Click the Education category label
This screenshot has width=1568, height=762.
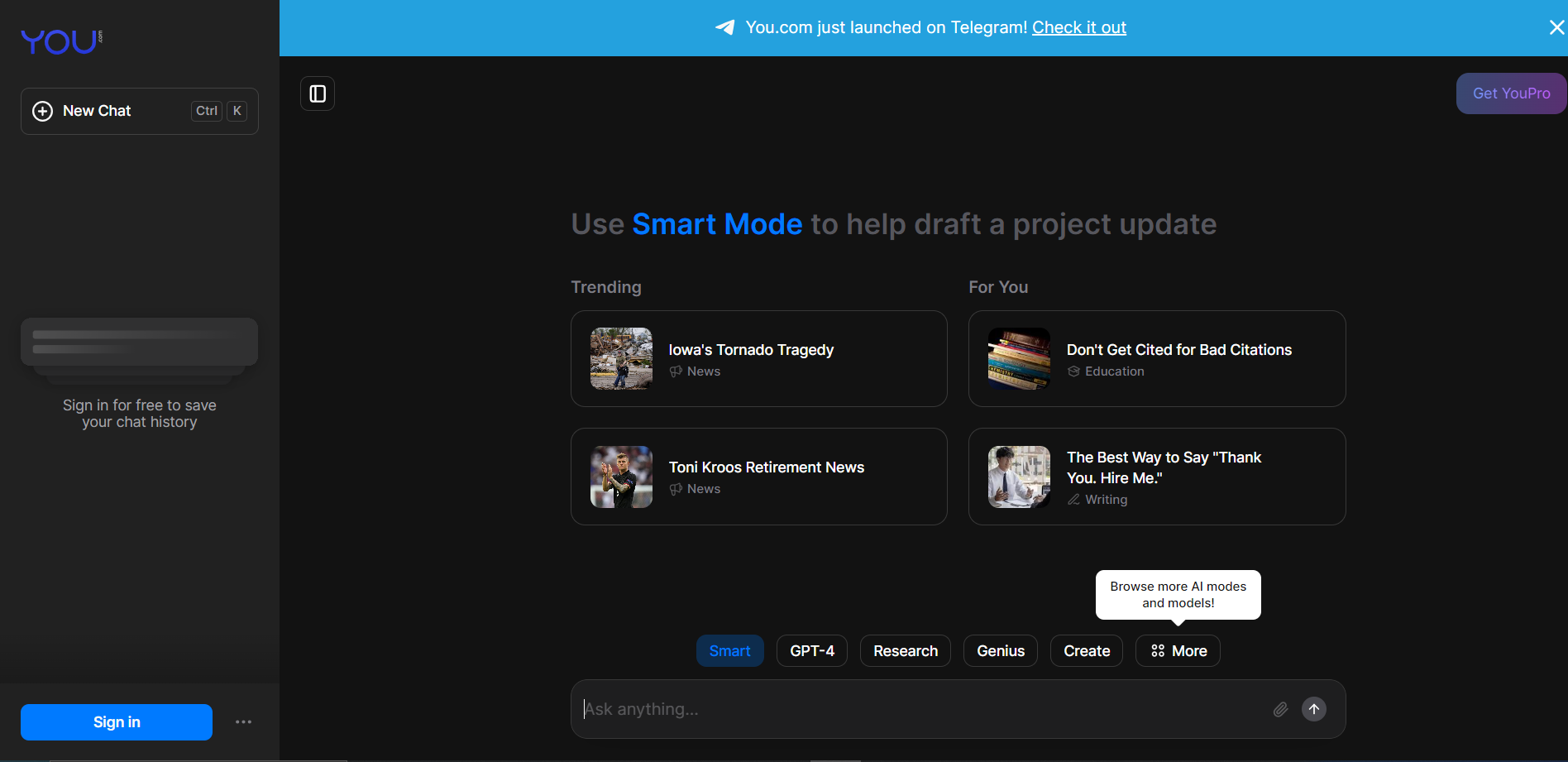[1106, 371]
